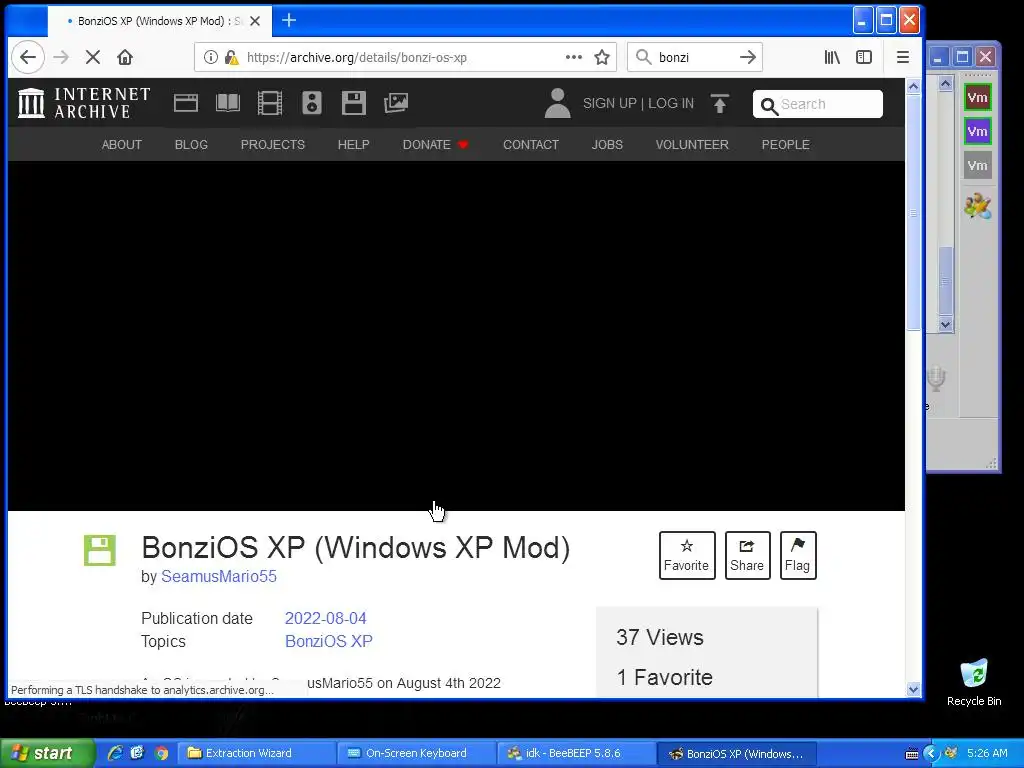
Task: Open the Texts book icon
Action: (x=228, y=103)
